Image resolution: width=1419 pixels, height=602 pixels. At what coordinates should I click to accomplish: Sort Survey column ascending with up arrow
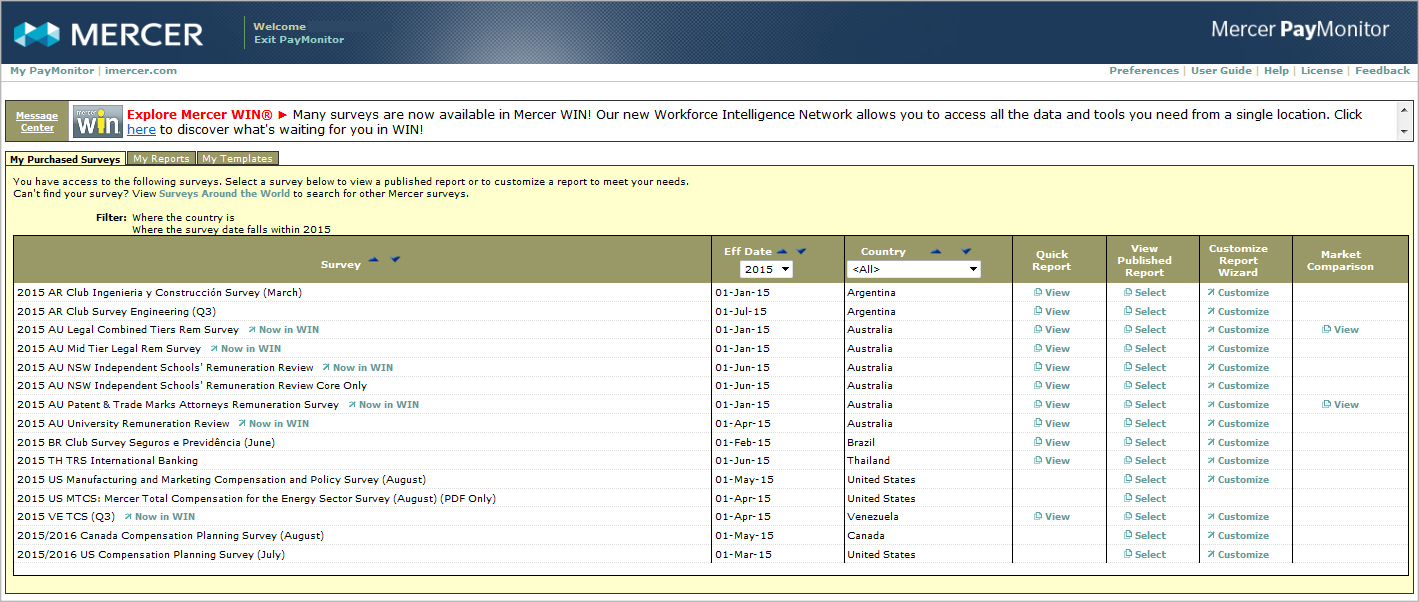tap(373, 260)
